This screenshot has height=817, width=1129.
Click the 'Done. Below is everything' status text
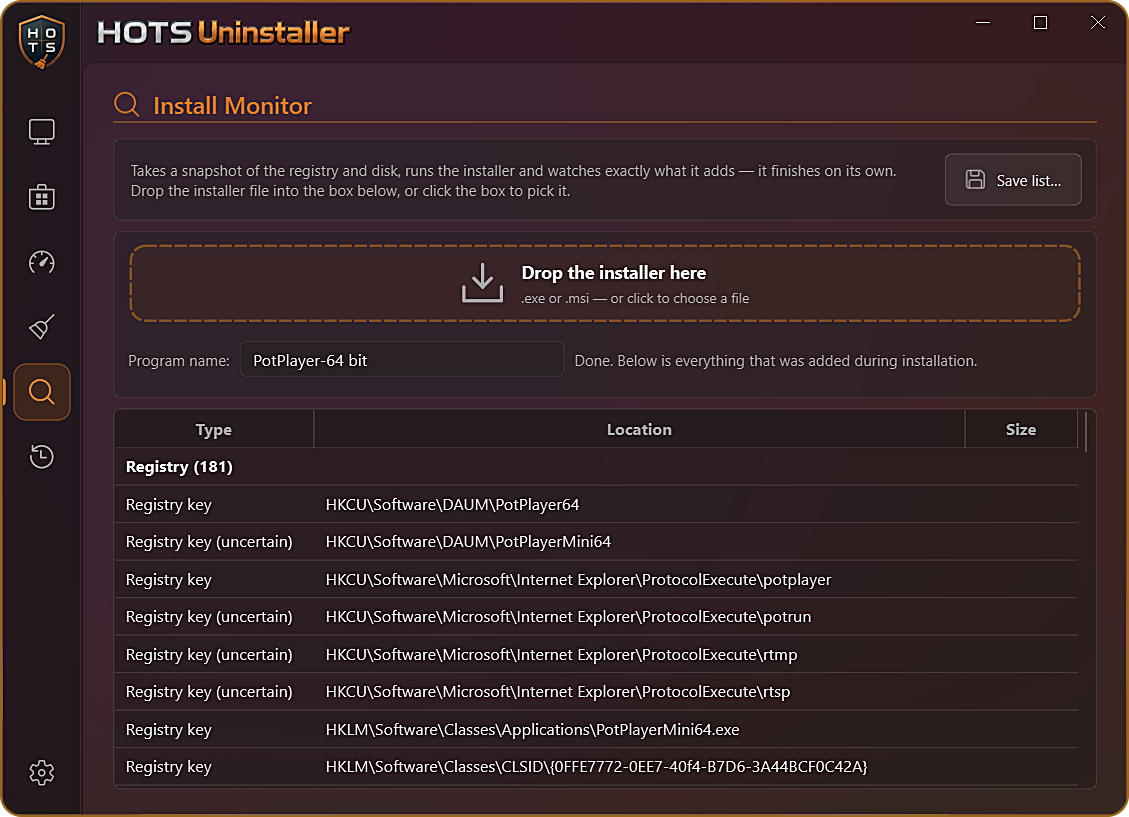pos(775,361)
